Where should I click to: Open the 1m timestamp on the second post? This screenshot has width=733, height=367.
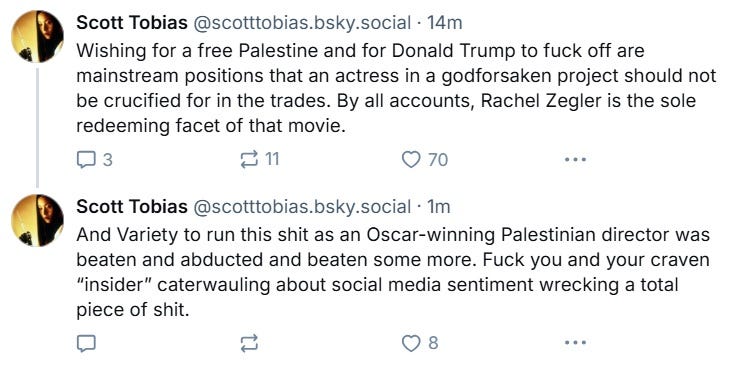pyautogui.click(x=438, y=207)
